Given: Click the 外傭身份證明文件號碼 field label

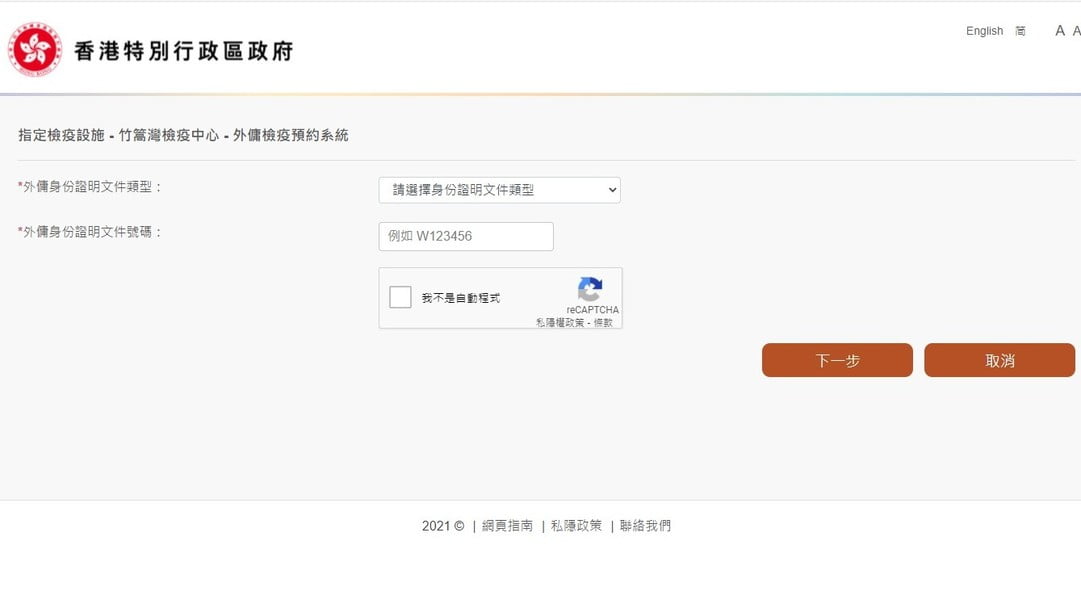Looking at the screenshot, I should click(x=92, y=232).
